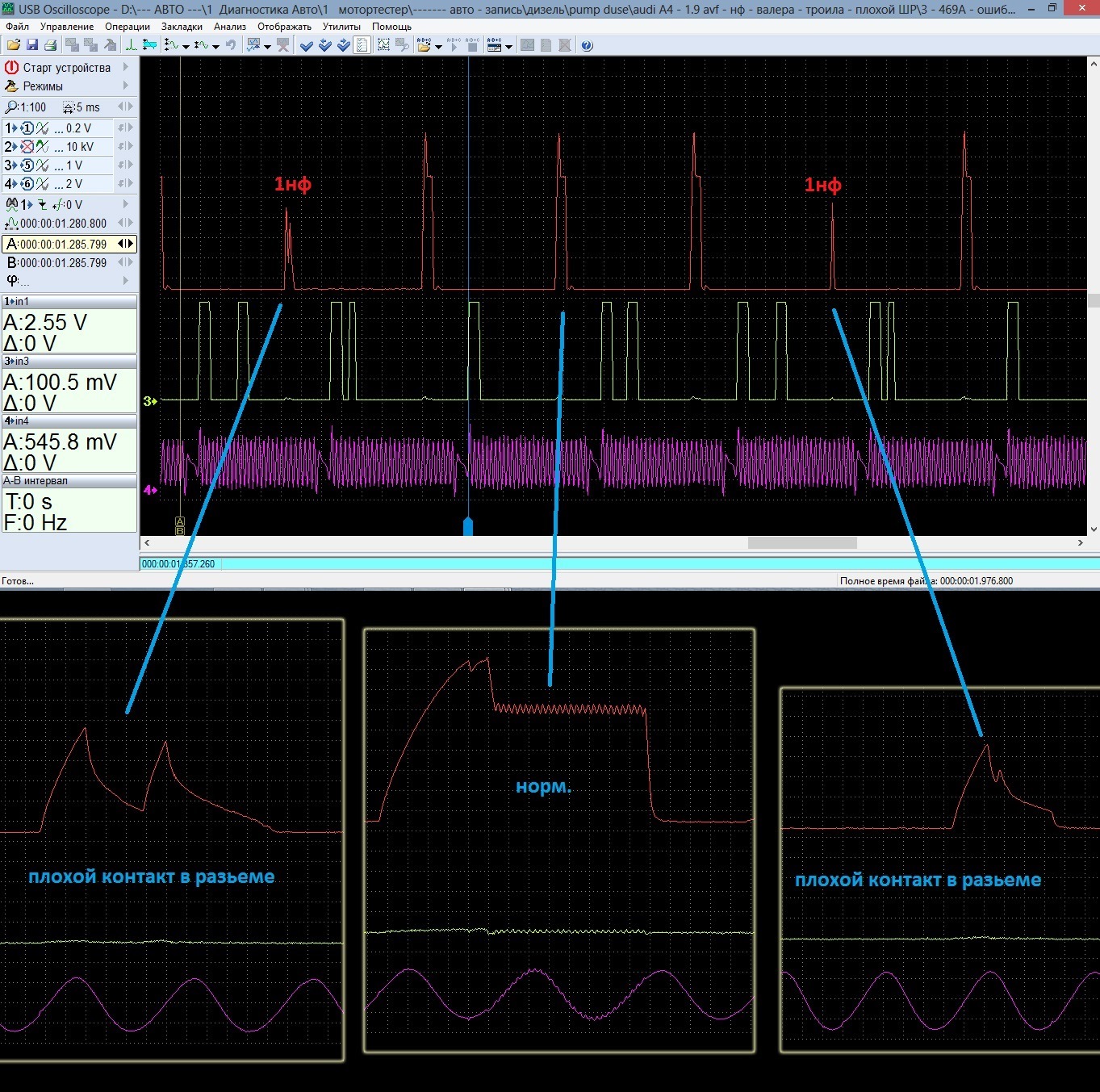Open dropdown of the second cursor-waveform tool
This screenshot has width=1100, height=1092.
[216, 46]
